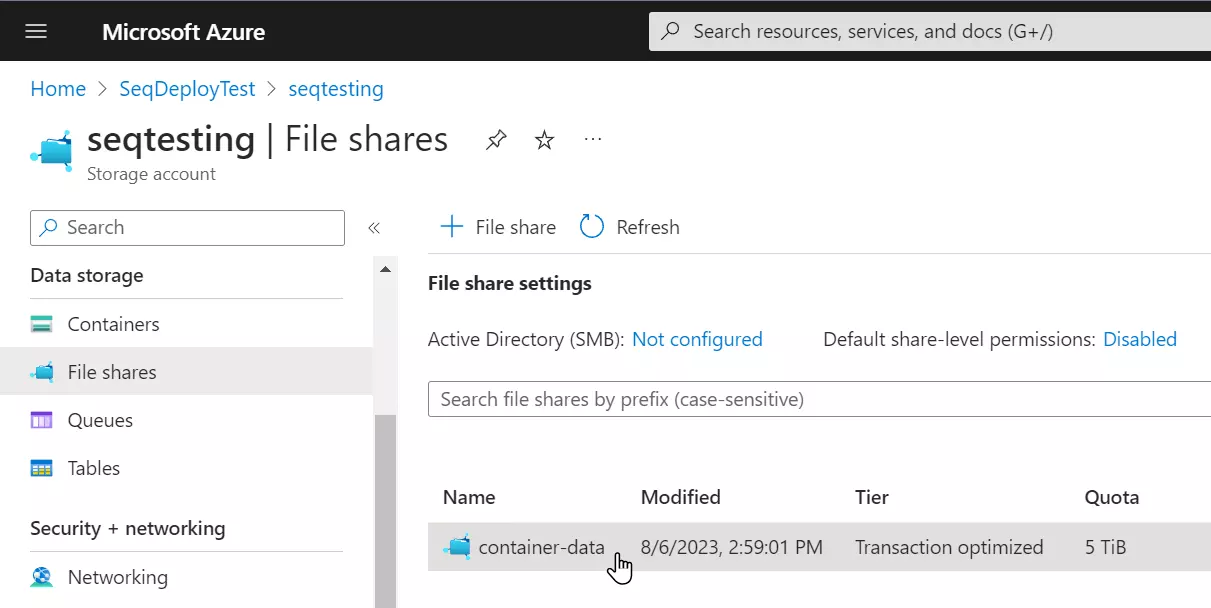Click the sidebar scrollbar thumb

[x=385, y=510]
